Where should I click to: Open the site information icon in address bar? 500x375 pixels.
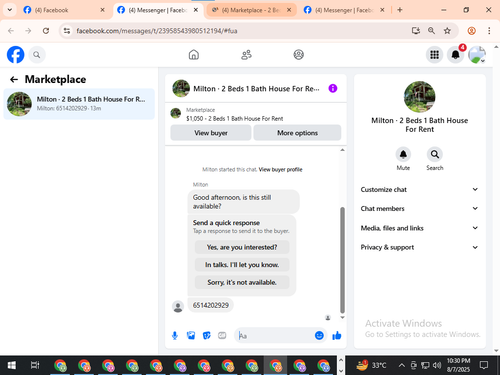(67, 31)
